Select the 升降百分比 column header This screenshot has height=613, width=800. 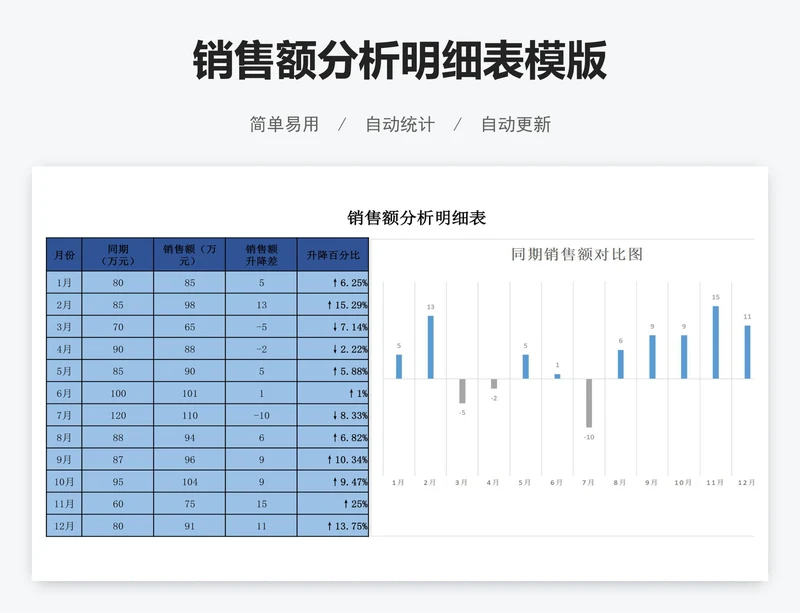[x=333, y=255]
